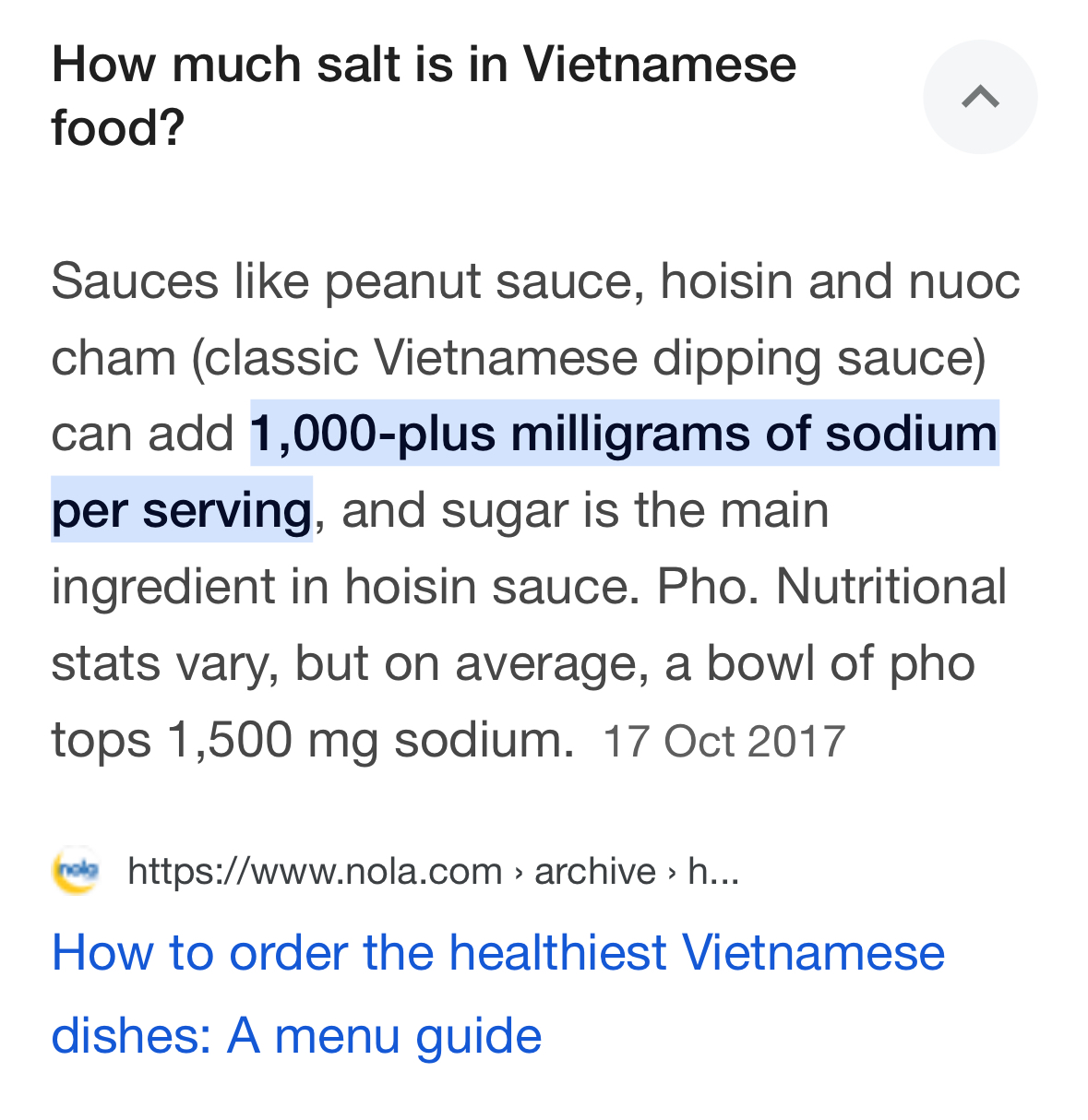Click the '(classic Vietnamese dipping sauce)' text
The height and width of the screenshot is (1120, 1088).
coord(589,357)
